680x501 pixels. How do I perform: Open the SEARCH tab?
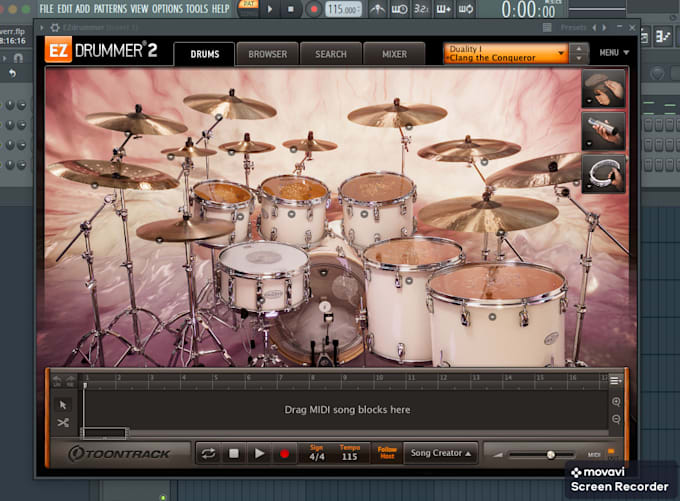pyautogui.click(x=331, y=54)
